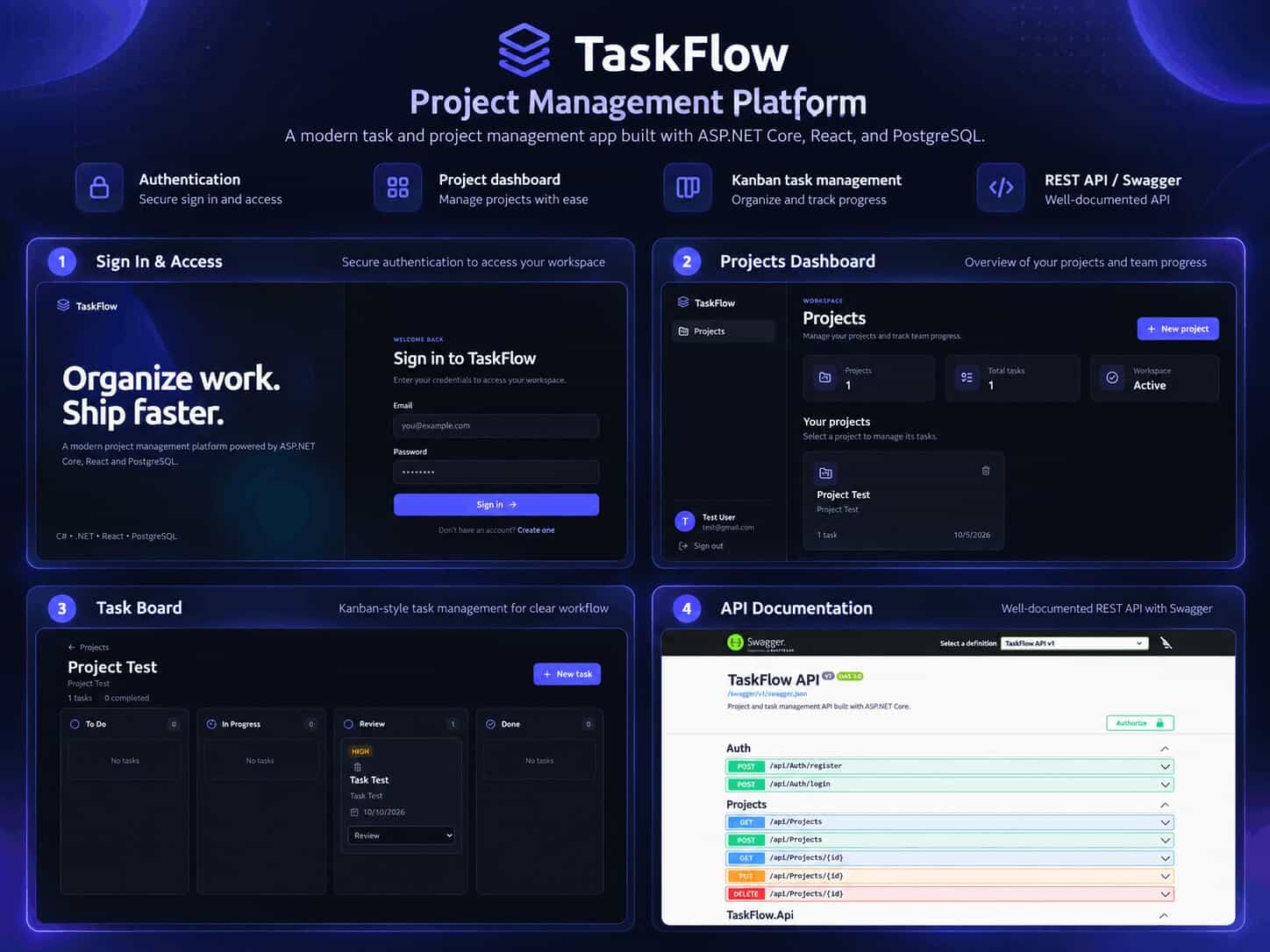Expand PUT /api/Projects/{id} row chevron
Image resolution: width=1270 pixels, height=952 pixels.
point(1165,877)
